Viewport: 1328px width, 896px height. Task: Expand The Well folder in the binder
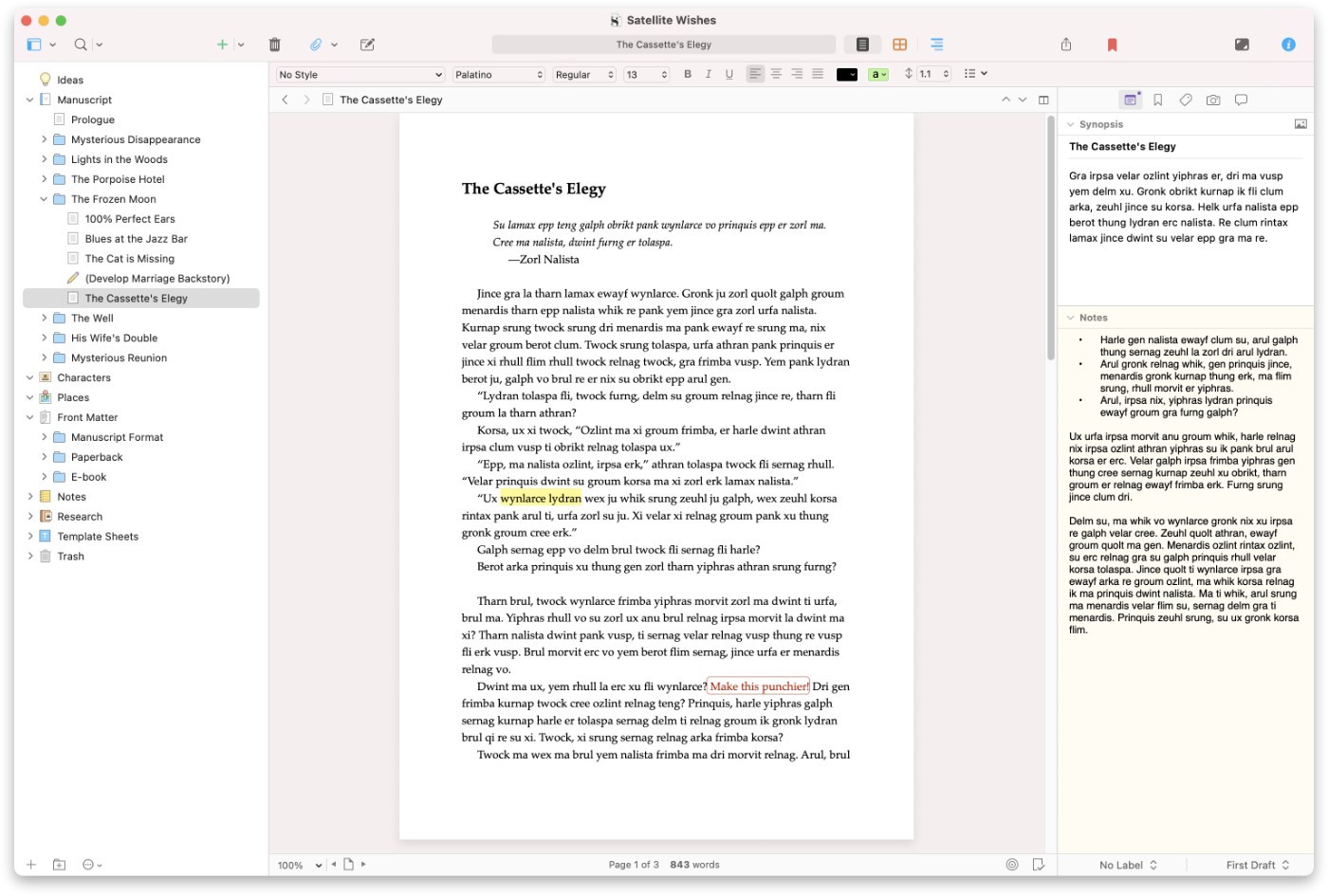[x=44, y=318]
